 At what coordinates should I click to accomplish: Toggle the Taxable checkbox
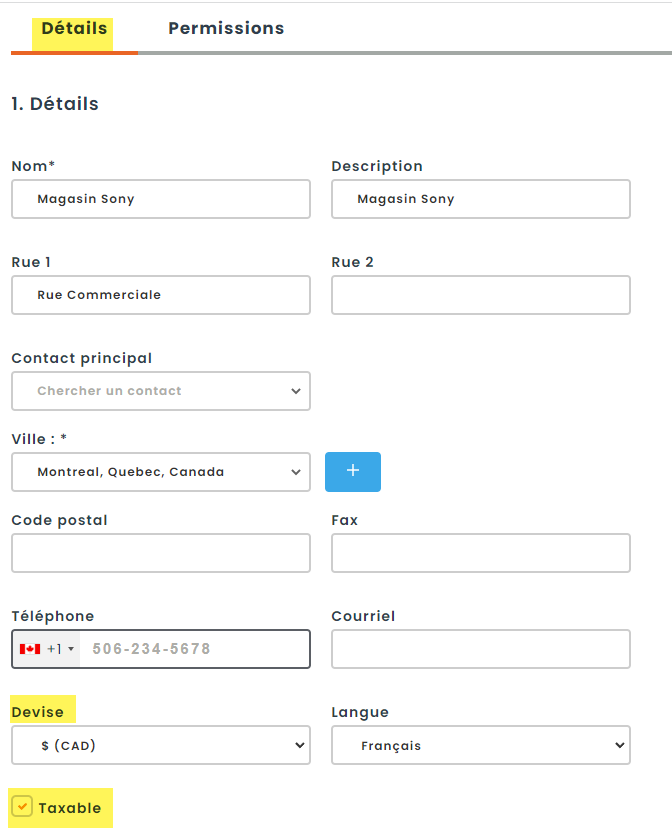(x=22, y=806)
